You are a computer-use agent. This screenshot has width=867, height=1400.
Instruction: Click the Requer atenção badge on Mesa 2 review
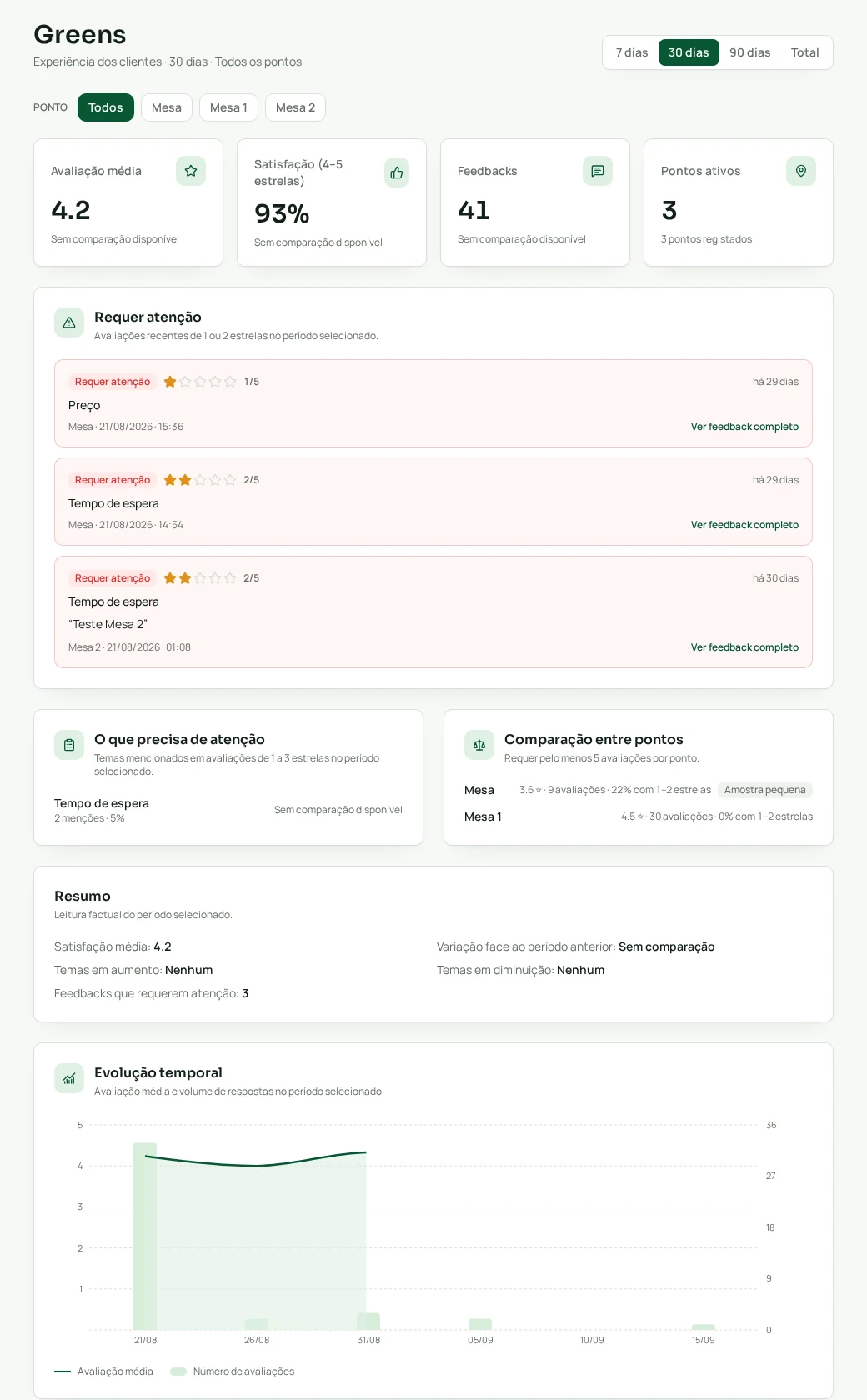pos(113,578)
